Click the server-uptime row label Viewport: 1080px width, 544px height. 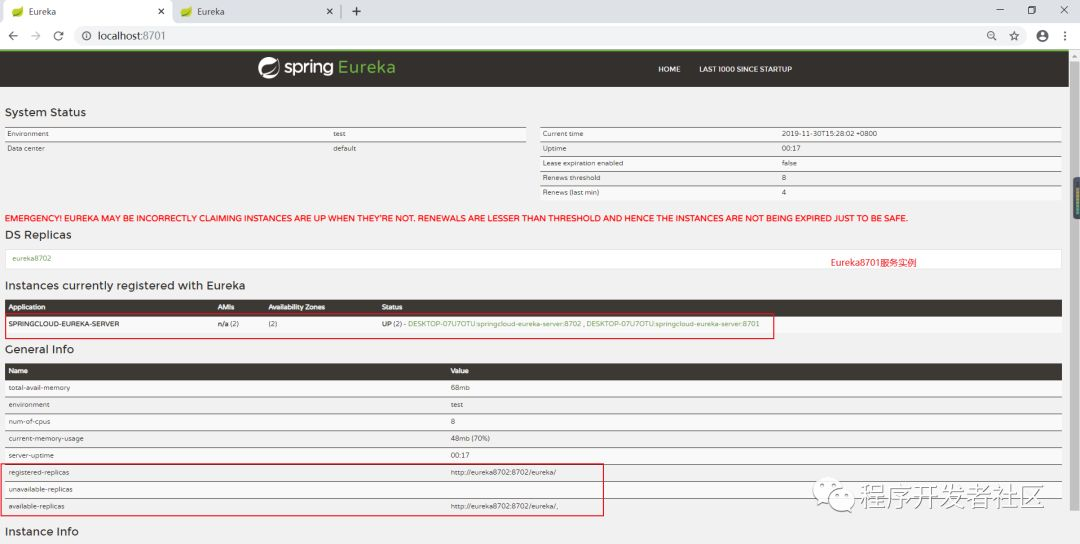pos(31,455)
